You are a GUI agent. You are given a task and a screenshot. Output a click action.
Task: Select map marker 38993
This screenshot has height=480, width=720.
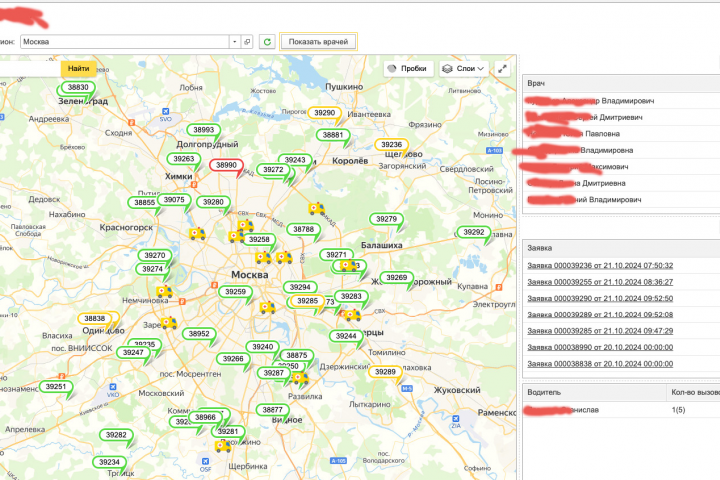pos(203,130)
